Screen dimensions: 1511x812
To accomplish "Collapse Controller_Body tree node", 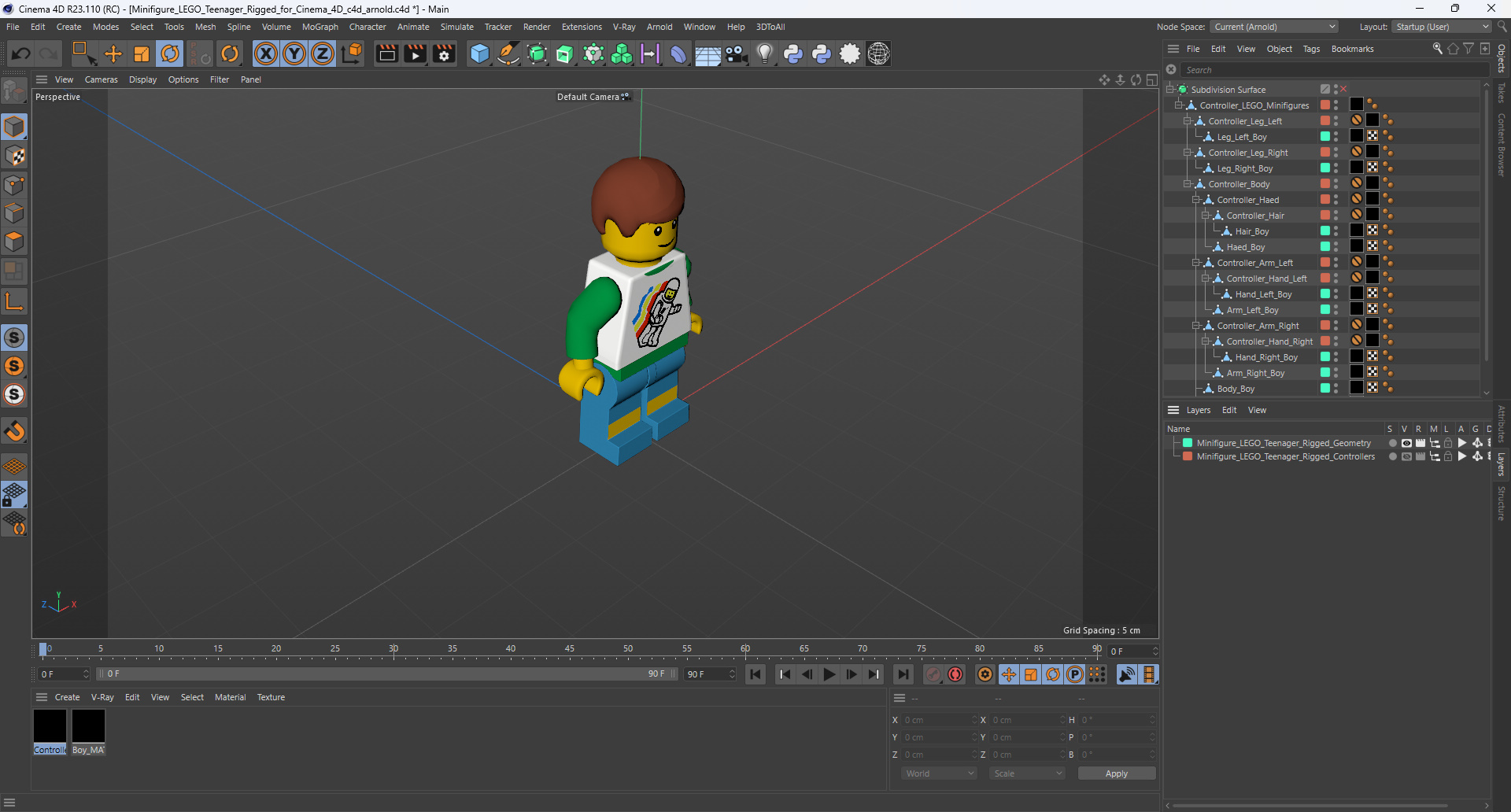I will pyautogui.click(x=1187, y=184).
